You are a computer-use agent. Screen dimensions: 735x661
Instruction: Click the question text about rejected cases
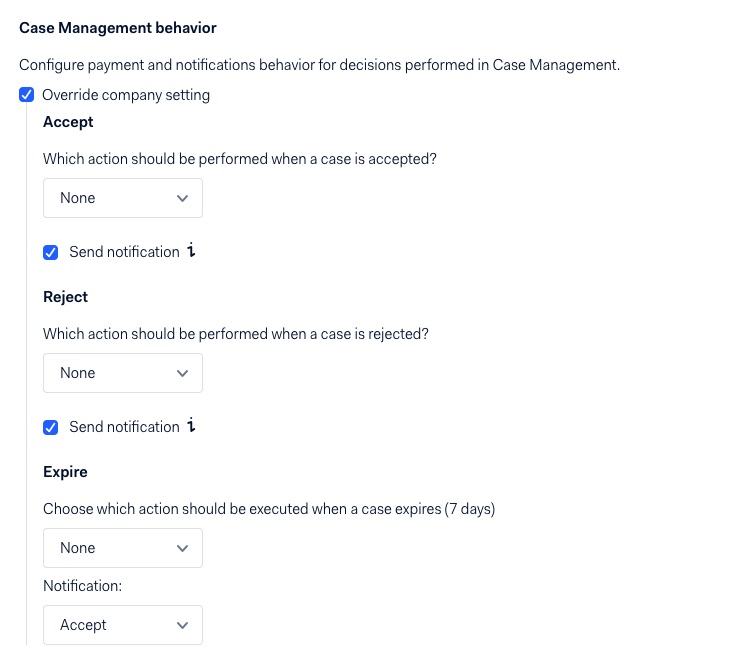[x=236, y=334]
